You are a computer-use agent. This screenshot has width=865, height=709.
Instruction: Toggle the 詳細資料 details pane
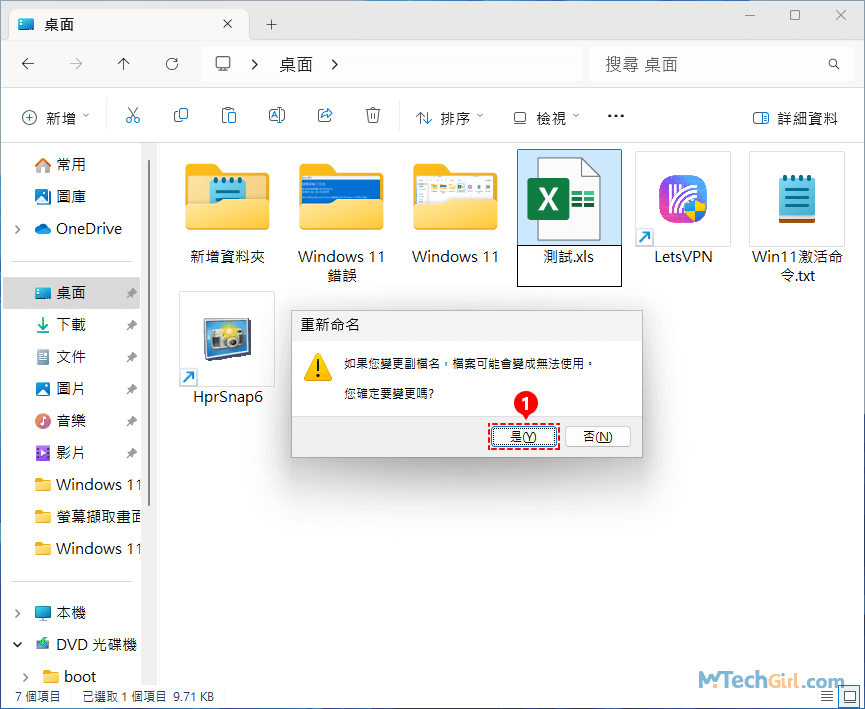coord(795,117)
